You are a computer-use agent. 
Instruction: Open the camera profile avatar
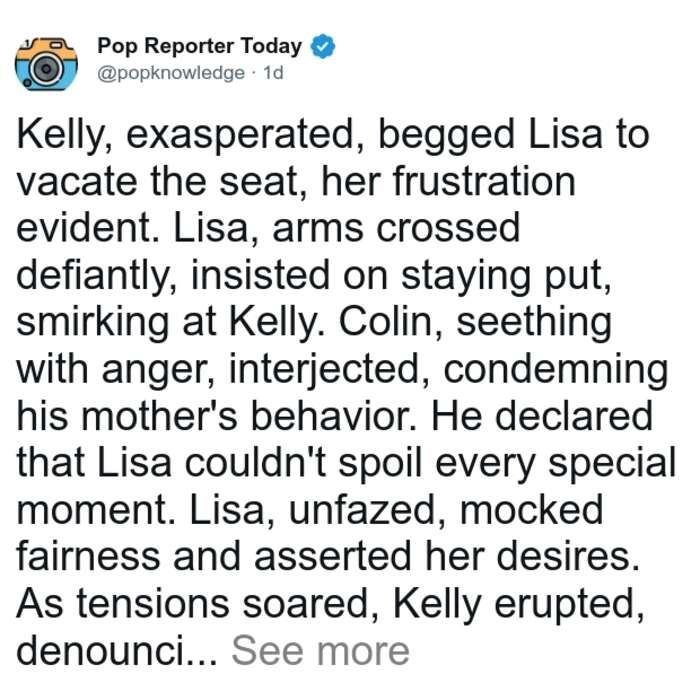coord(46,64)
